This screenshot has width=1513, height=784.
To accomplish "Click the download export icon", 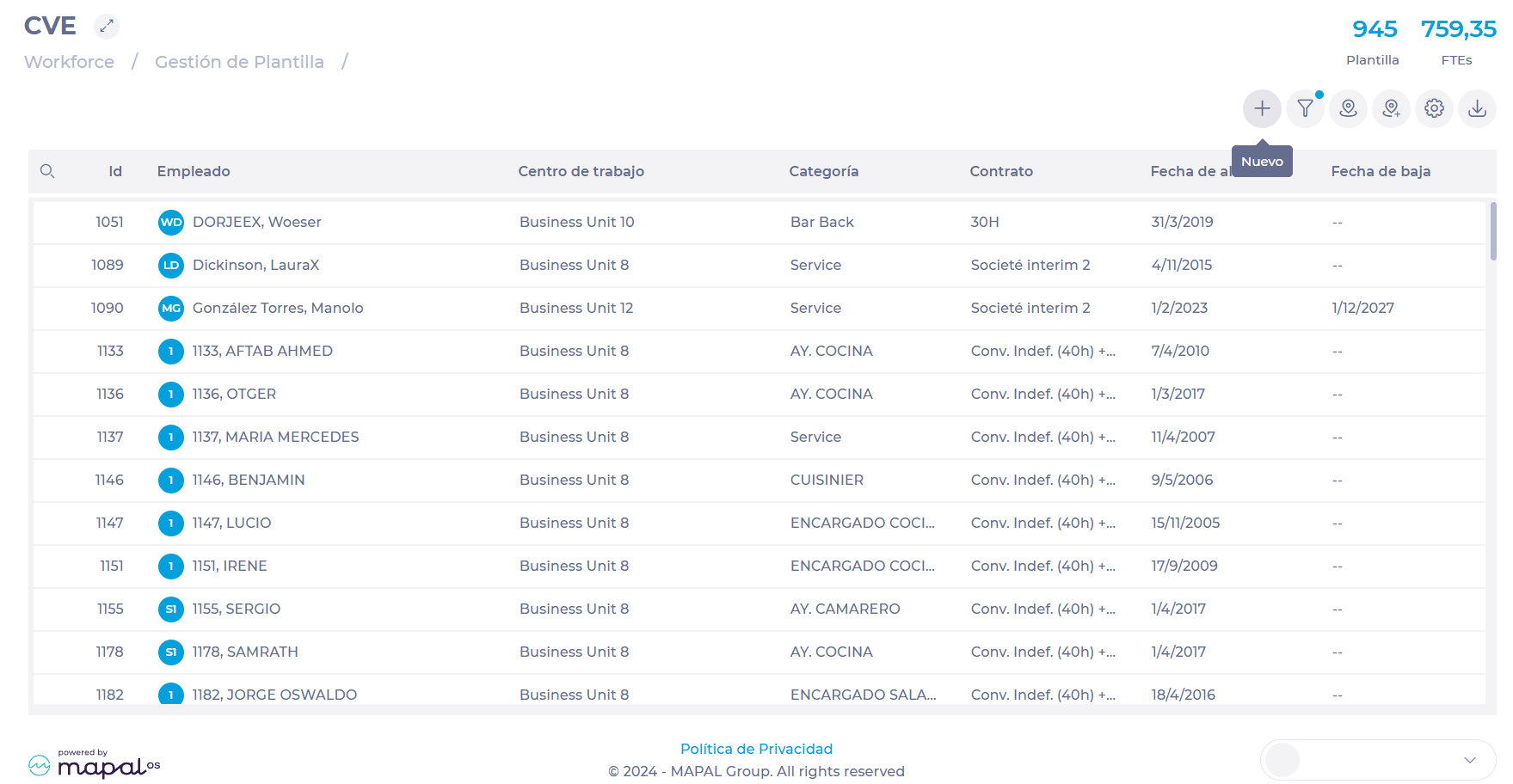I will click(x=1477, y=109).
